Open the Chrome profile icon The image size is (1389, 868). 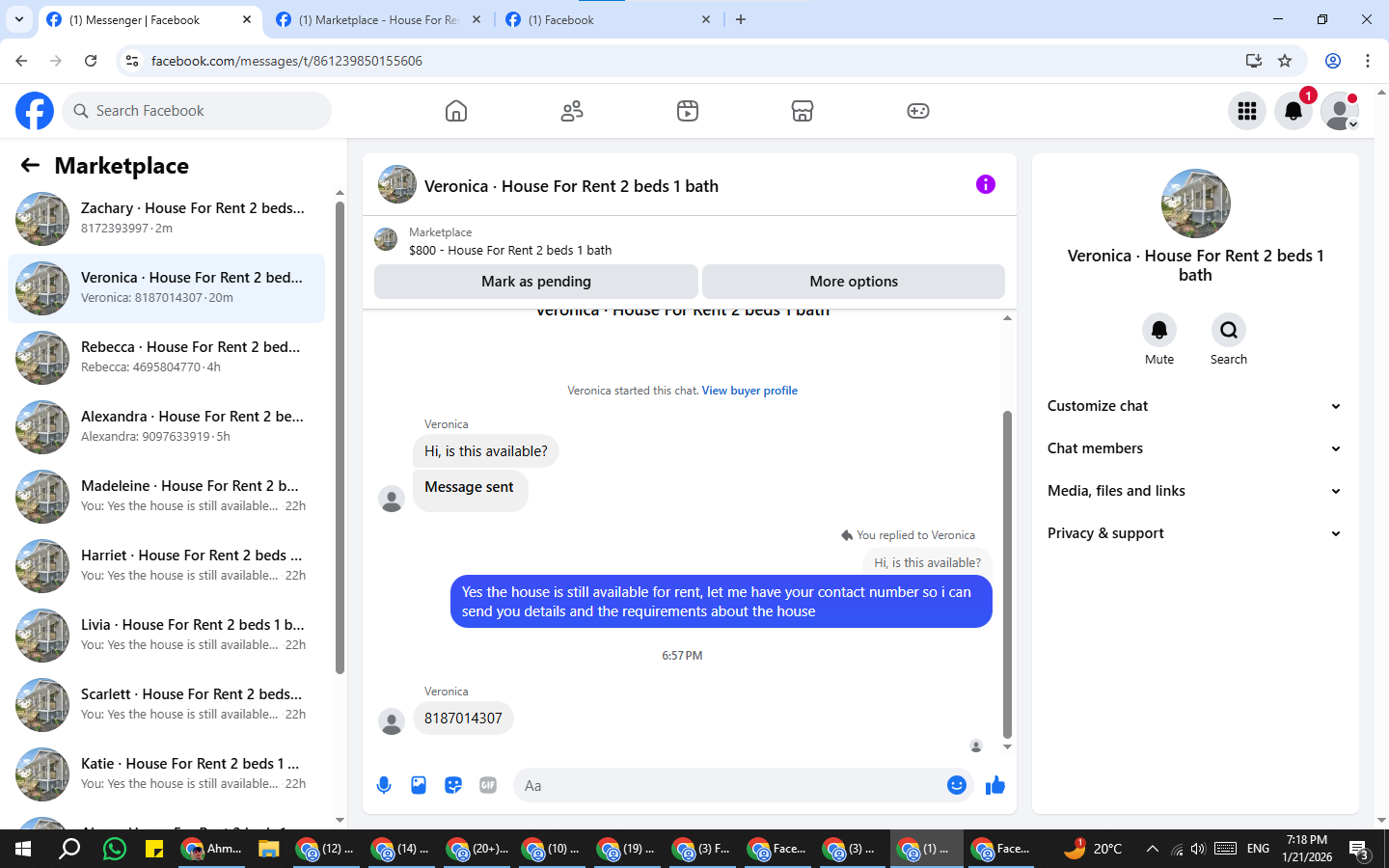coord(1333,61)
